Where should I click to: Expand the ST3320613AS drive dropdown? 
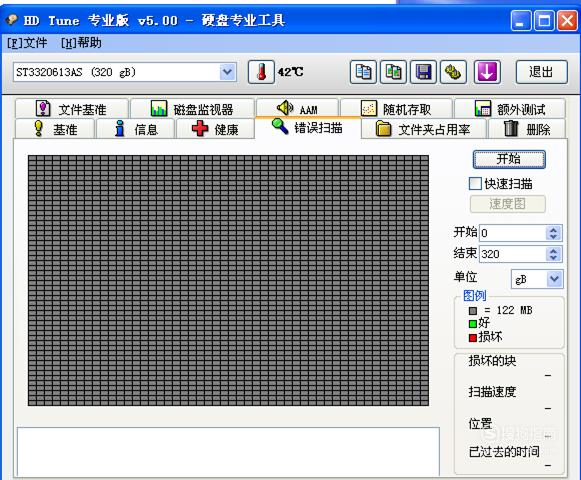[x=227, y=72]
